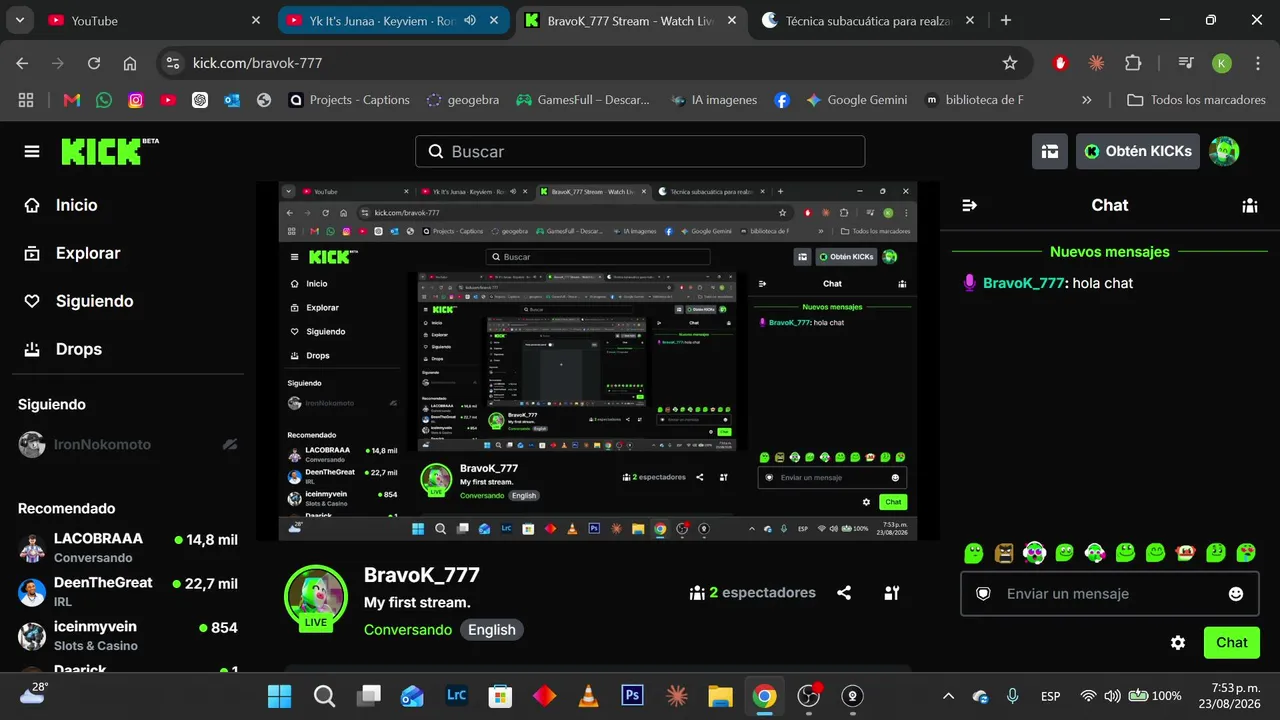Open Lightroom Classic from the taskbar

tap(456, 696)
